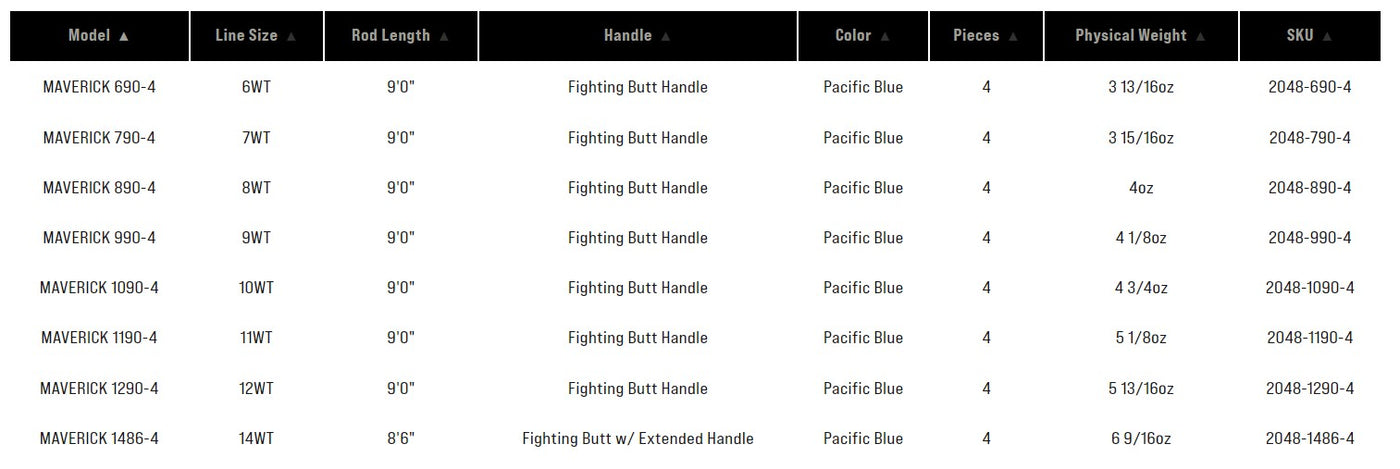Click the Fighting Butt w/ Extended Handle cell
Viewport: 1400px width, 469px height.
[638, 438]
